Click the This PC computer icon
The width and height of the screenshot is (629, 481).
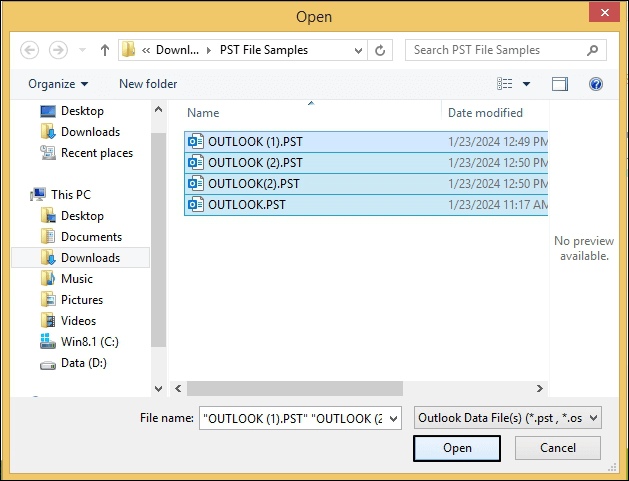pos(38,195)
